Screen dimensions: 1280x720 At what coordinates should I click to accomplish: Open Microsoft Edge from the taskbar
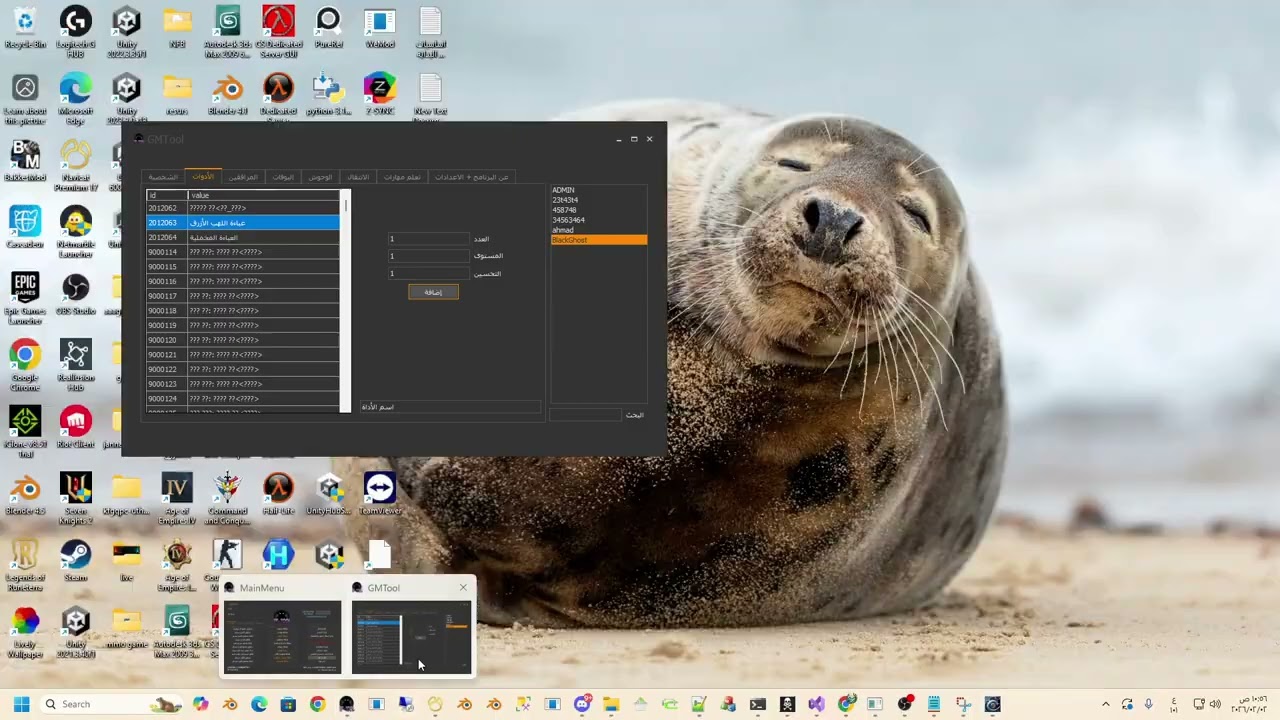click(x=259, y=704)
